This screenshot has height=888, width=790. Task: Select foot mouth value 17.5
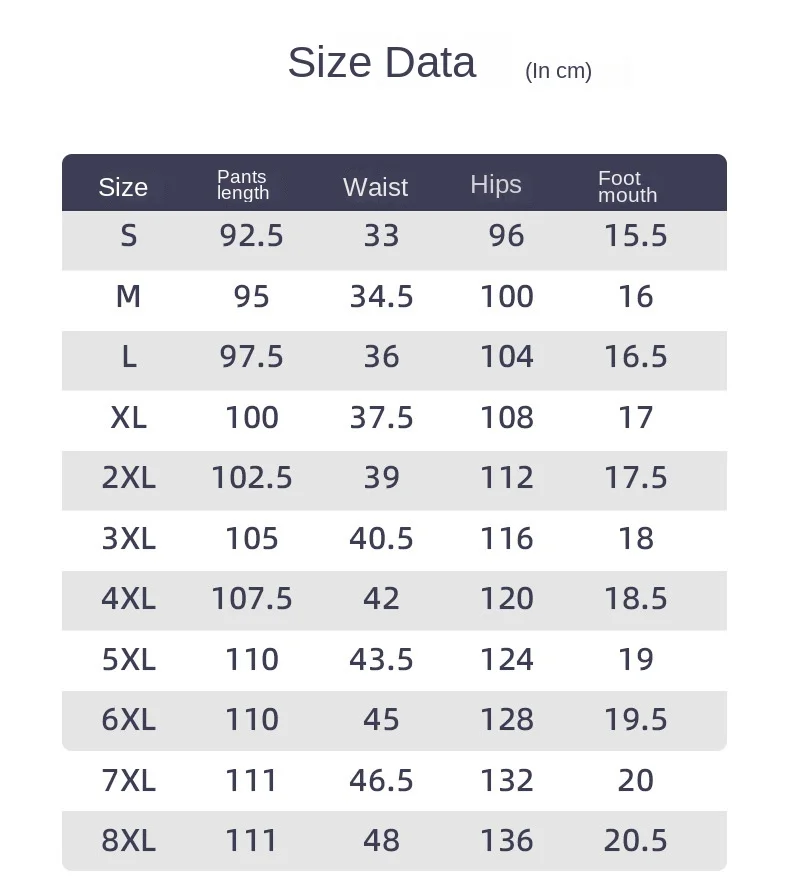click(635, 478)
